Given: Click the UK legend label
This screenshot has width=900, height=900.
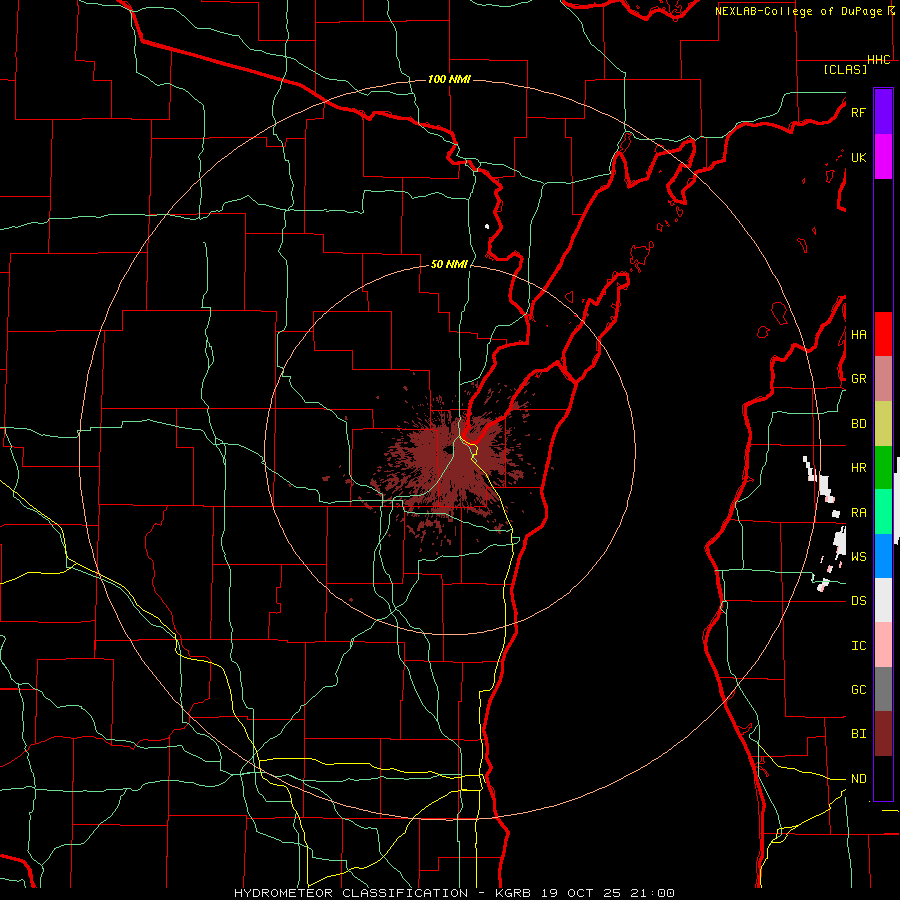Looking at the screenshot, I should pos(858,157).
